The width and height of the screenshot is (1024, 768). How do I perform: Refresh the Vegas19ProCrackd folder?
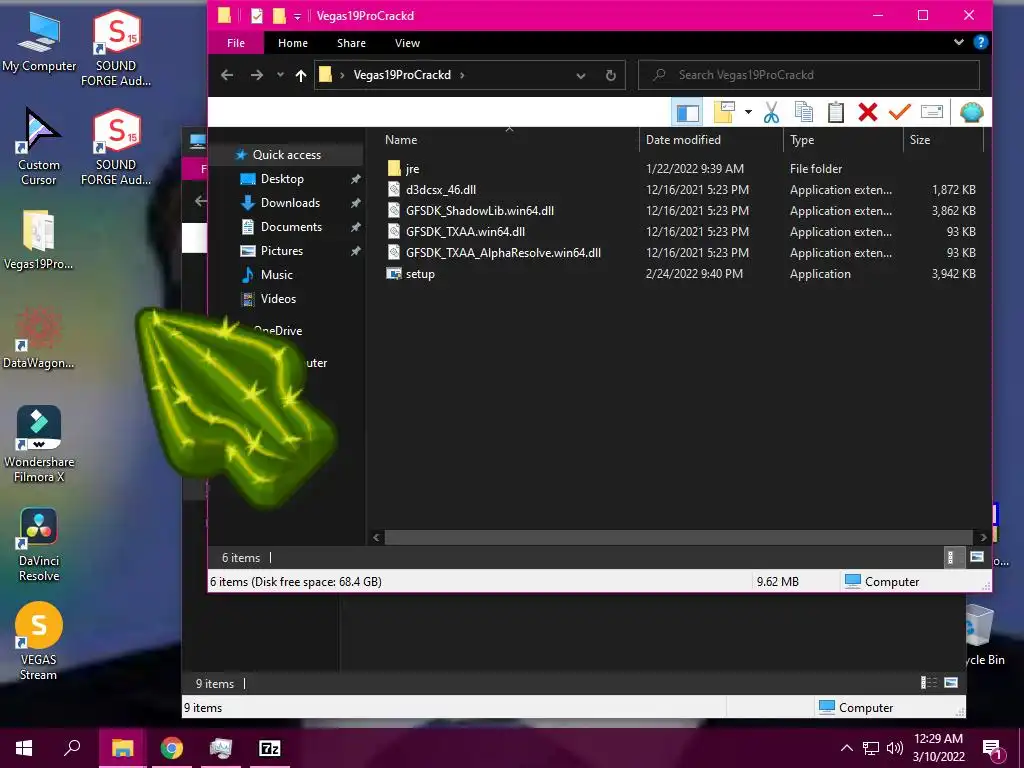point(611,76)
